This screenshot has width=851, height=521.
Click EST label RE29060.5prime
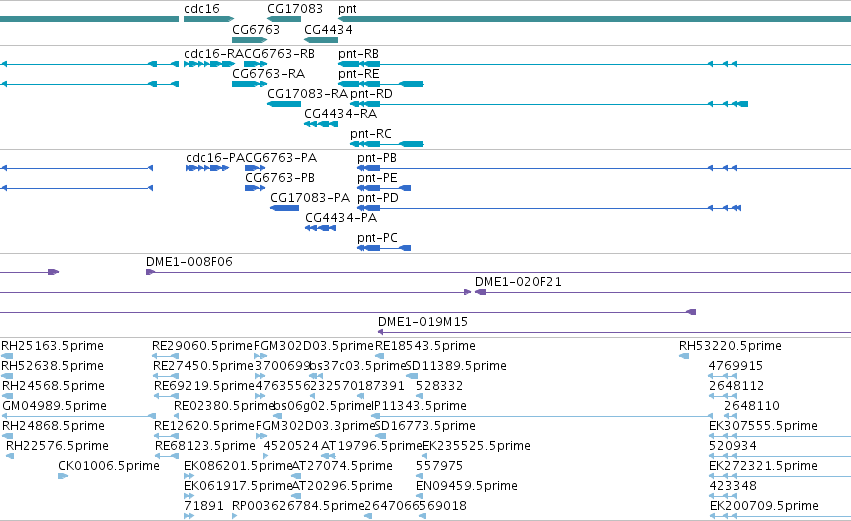(202, 346)
